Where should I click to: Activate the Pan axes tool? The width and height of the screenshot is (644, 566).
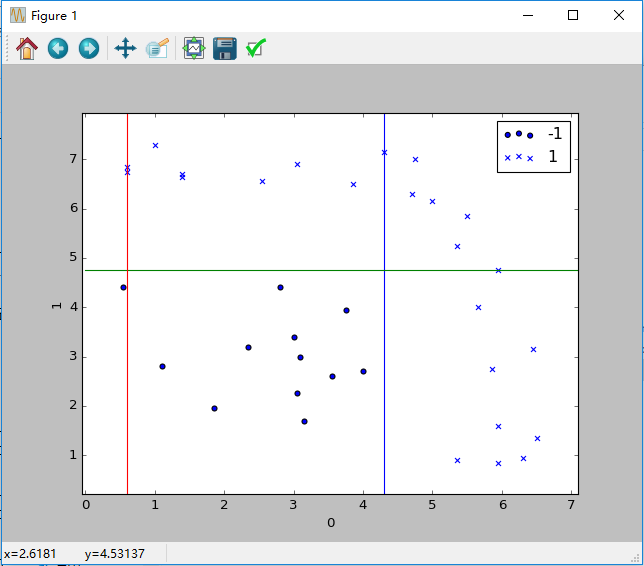(x=125, y=48)
